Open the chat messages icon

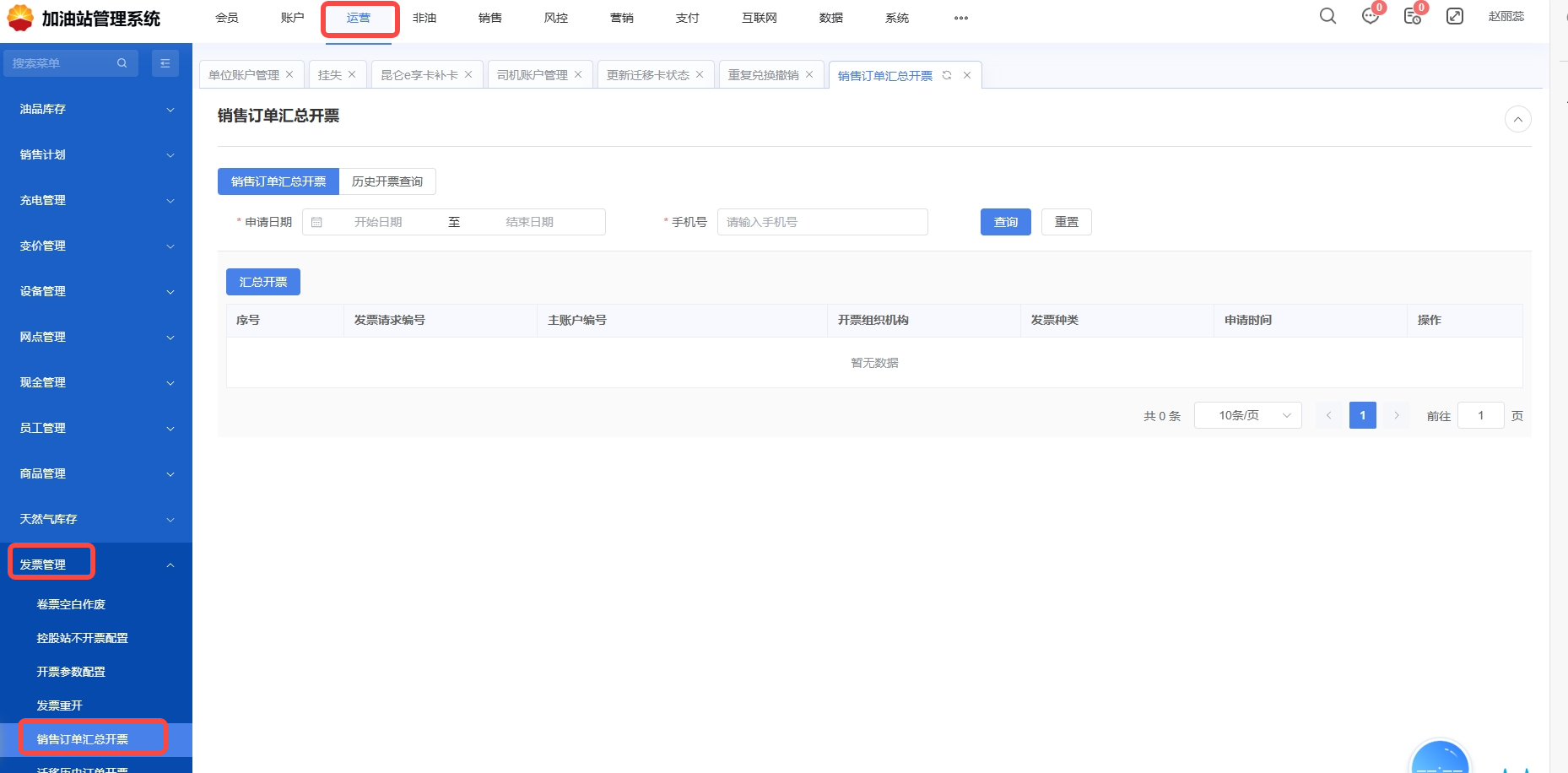tap(1370, 17)
